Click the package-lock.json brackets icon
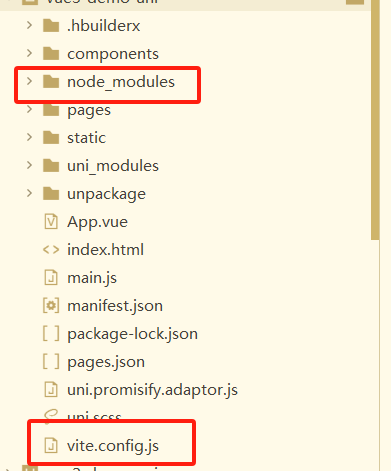The image size is (391, 471). pos(51,334)
